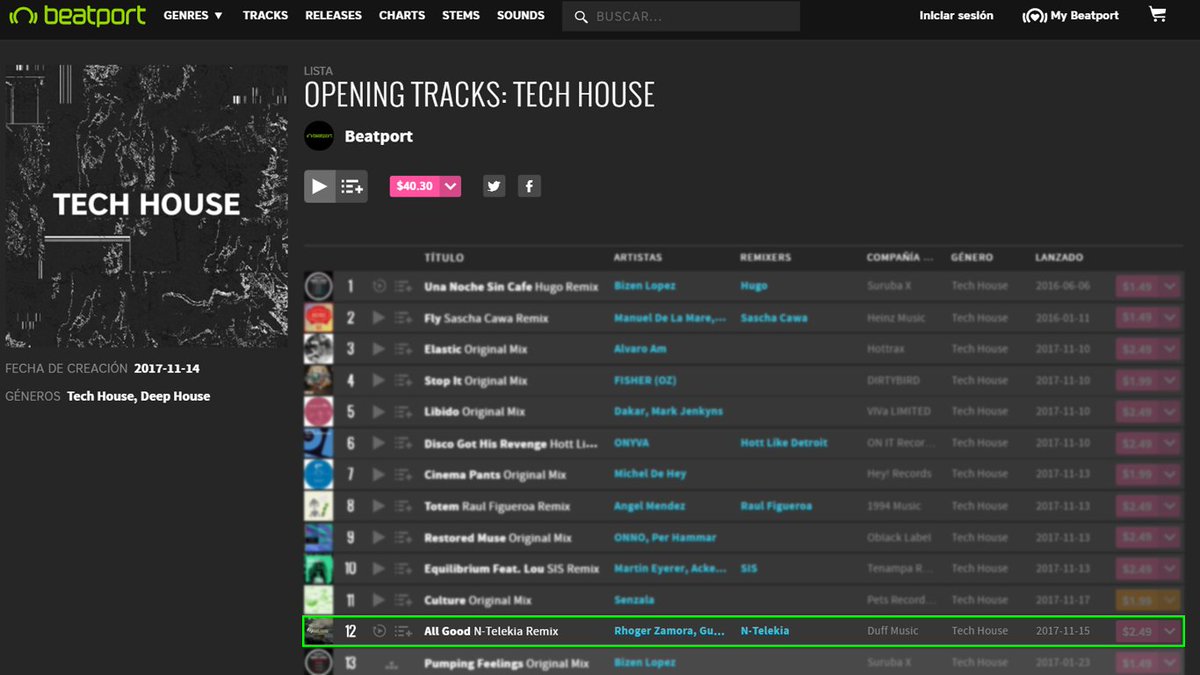
Task: Play the whole chart list
Action: pyautogui.click(x=319, y=186)
